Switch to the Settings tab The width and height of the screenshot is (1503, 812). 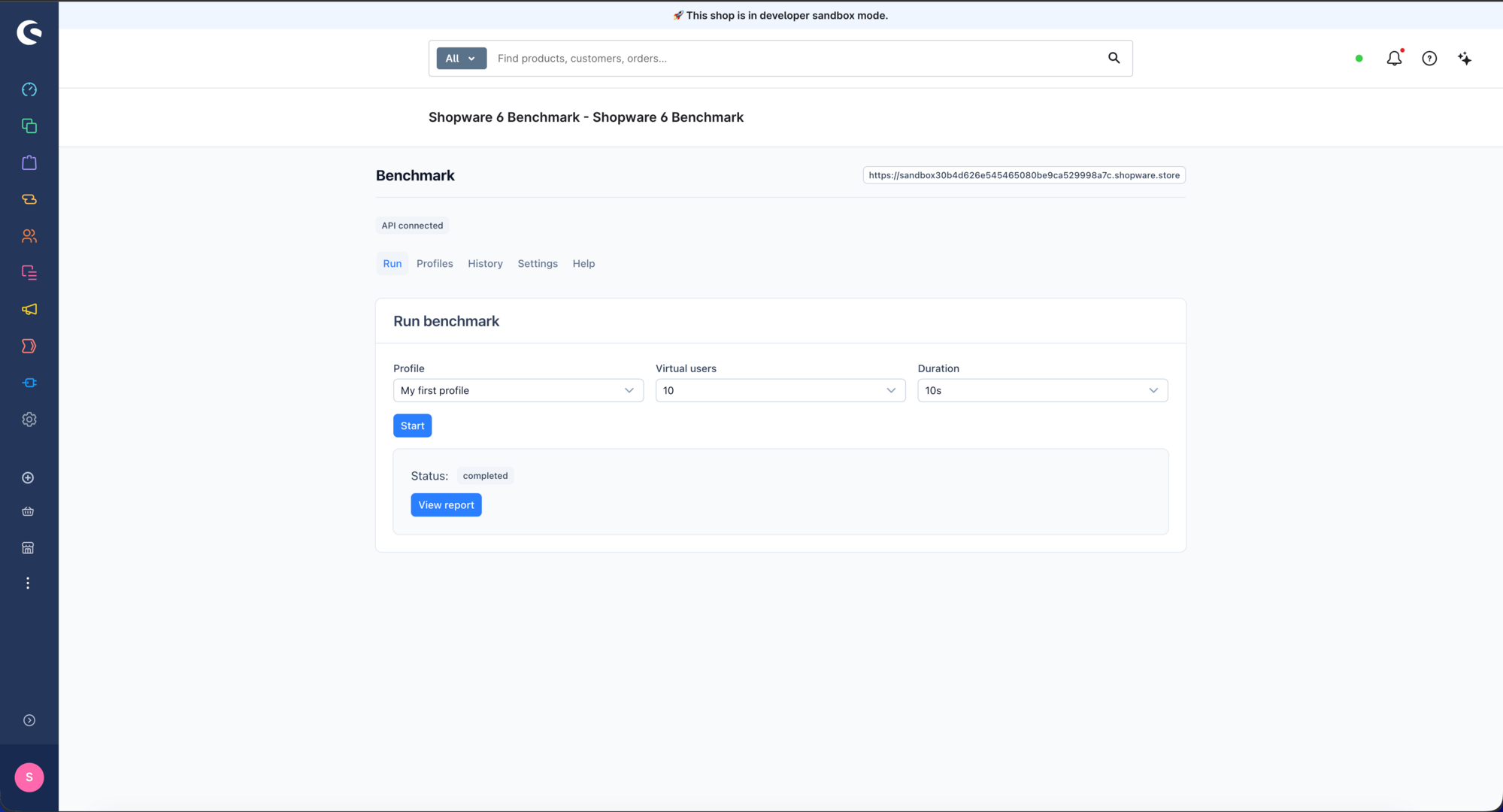coord(538,264)
